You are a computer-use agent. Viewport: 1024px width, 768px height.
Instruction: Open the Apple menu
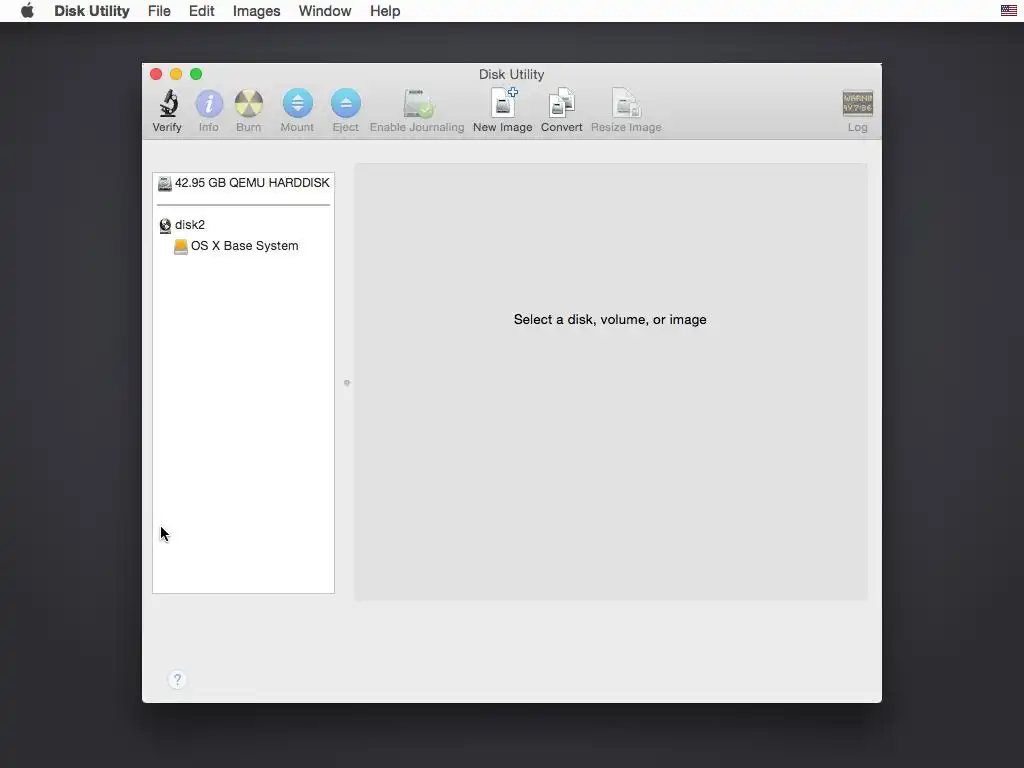click(27, 11)
